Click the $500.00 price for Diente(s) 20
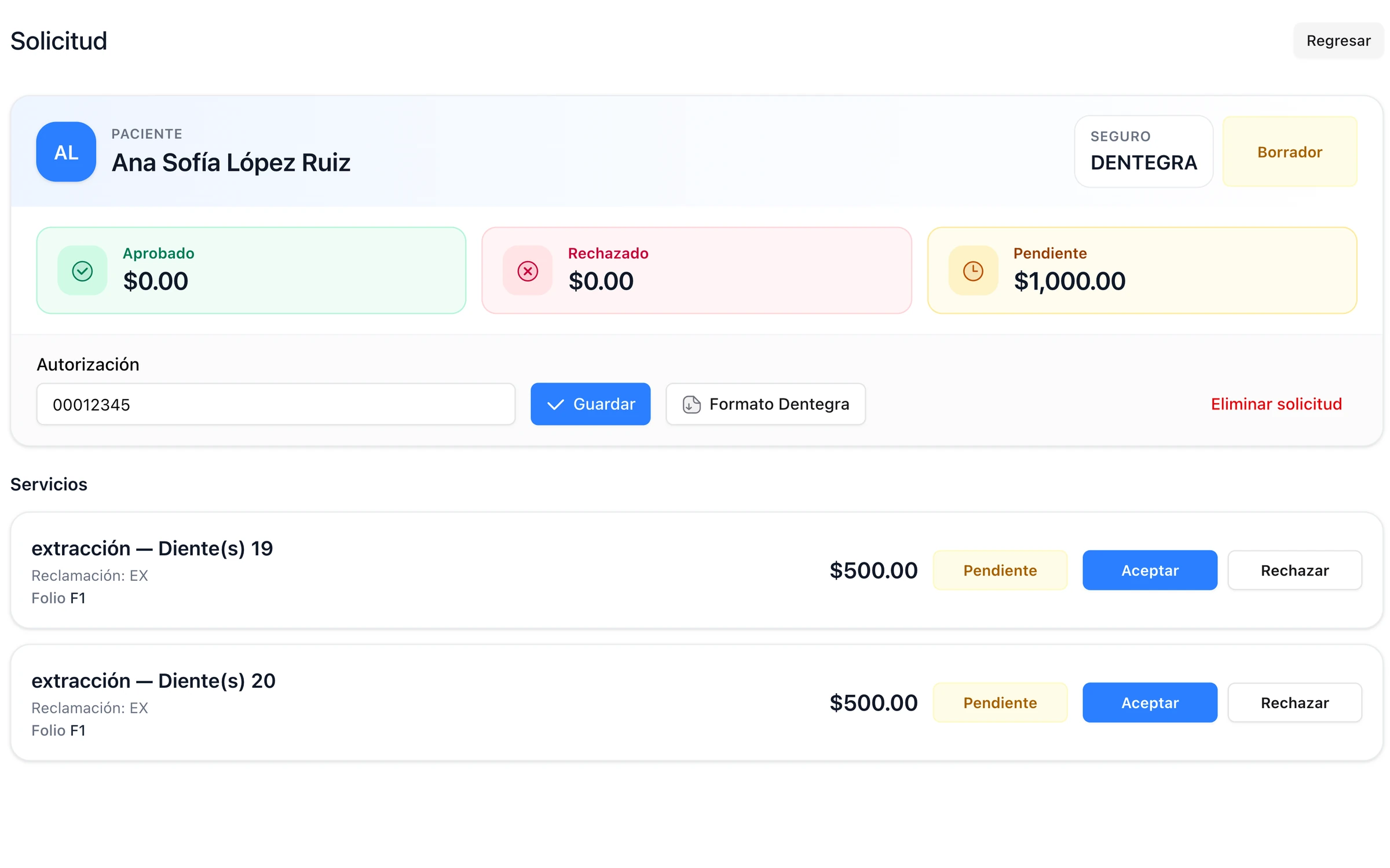This screenshot has width=1390, height=868. click(x=873, y=703)
